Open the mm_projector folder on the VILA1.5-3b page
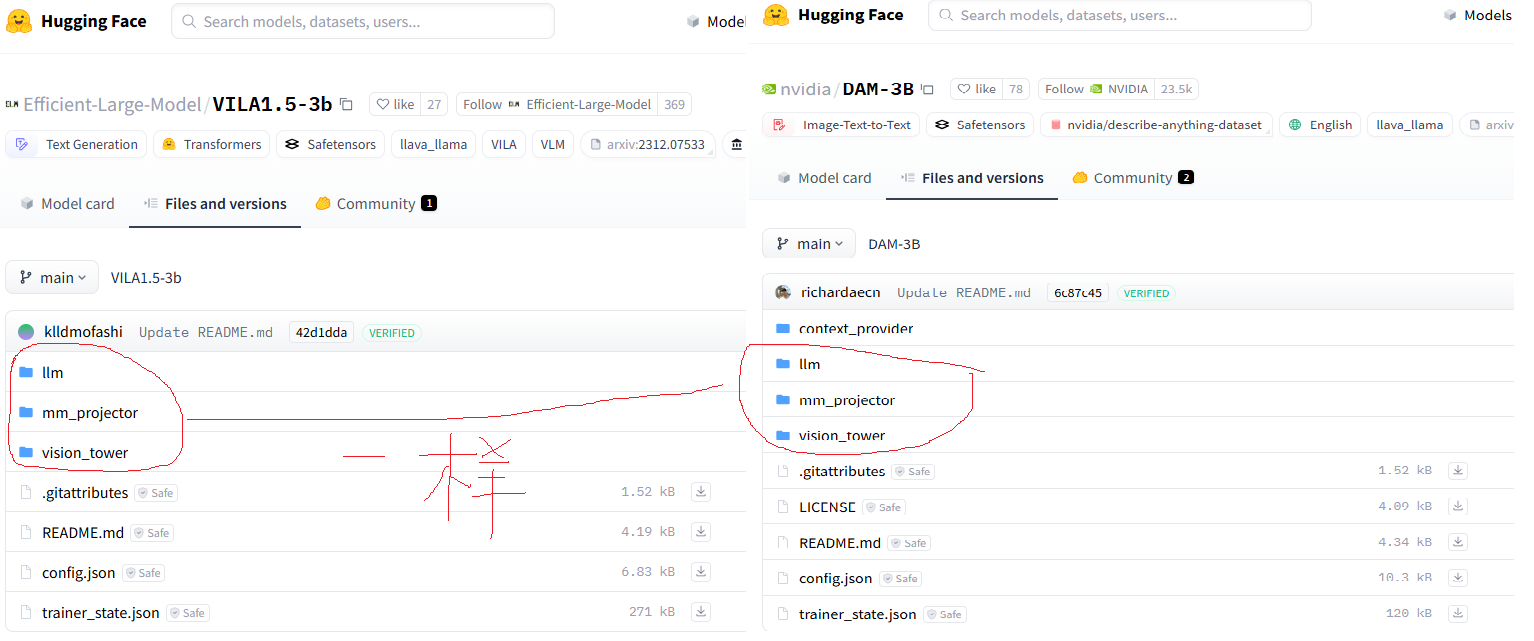 click(90, 412)
